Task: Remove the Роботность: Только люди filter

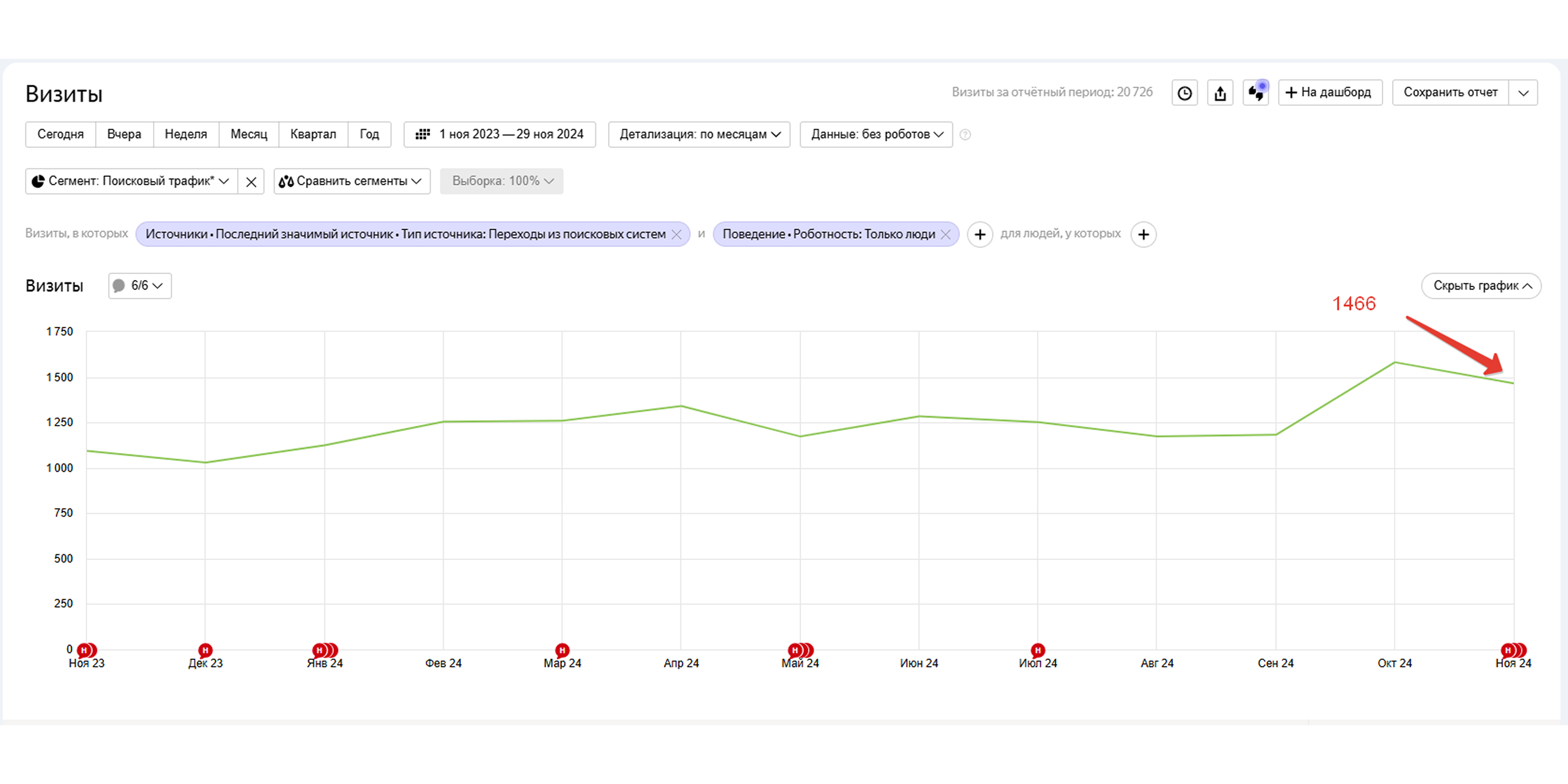Action: 946,234
